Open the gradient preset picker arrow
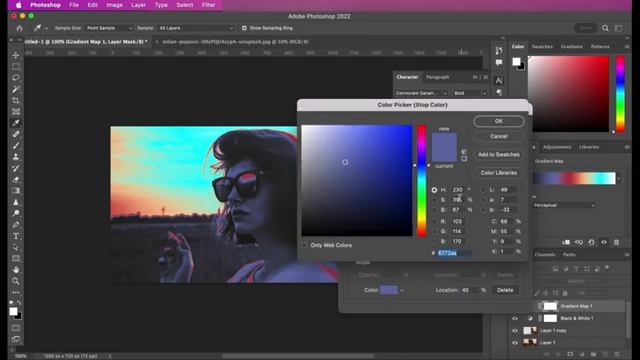 coord(619,178)
